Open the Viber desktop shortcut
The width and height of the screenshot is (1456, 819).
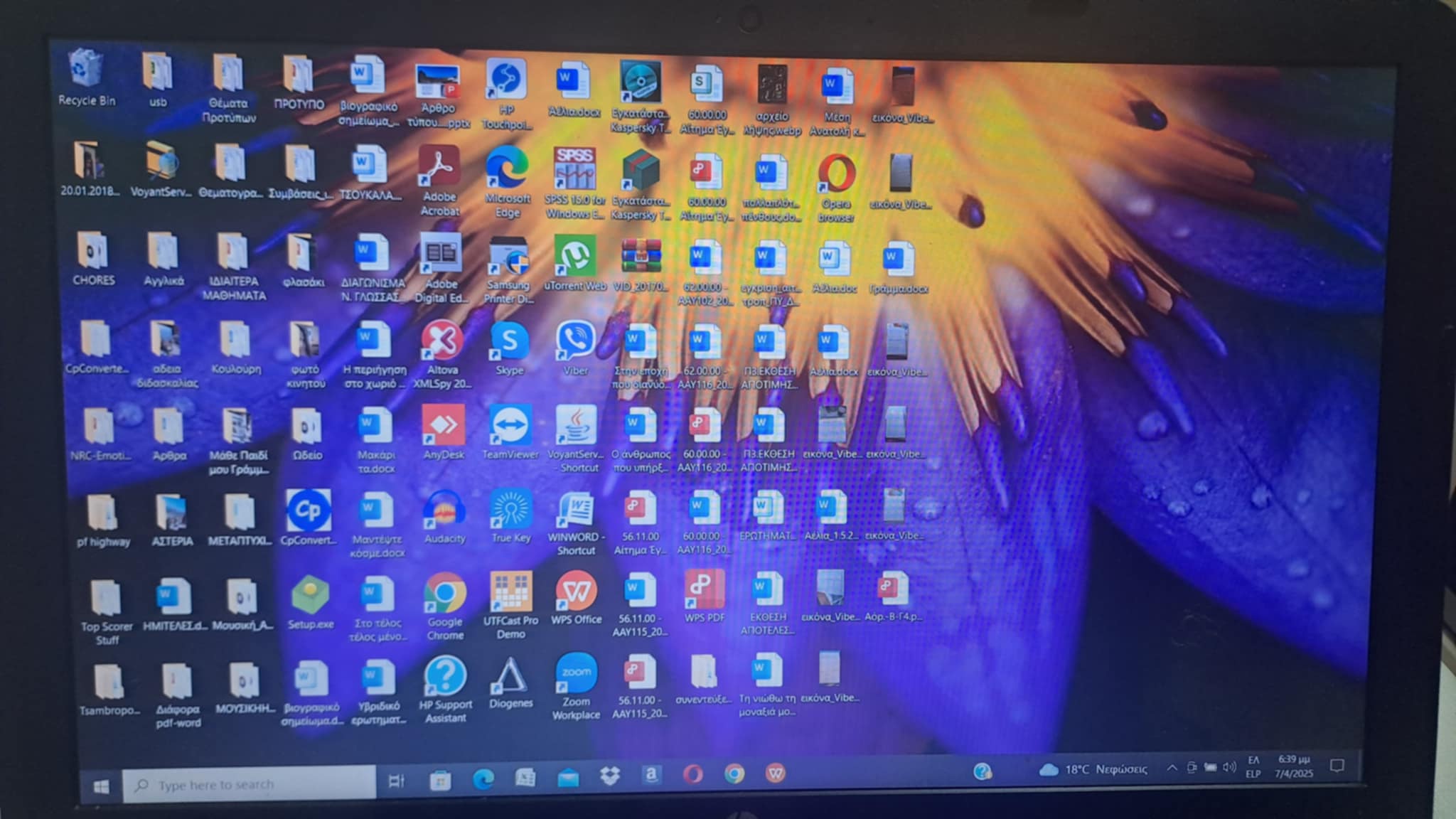pos(576,348)
